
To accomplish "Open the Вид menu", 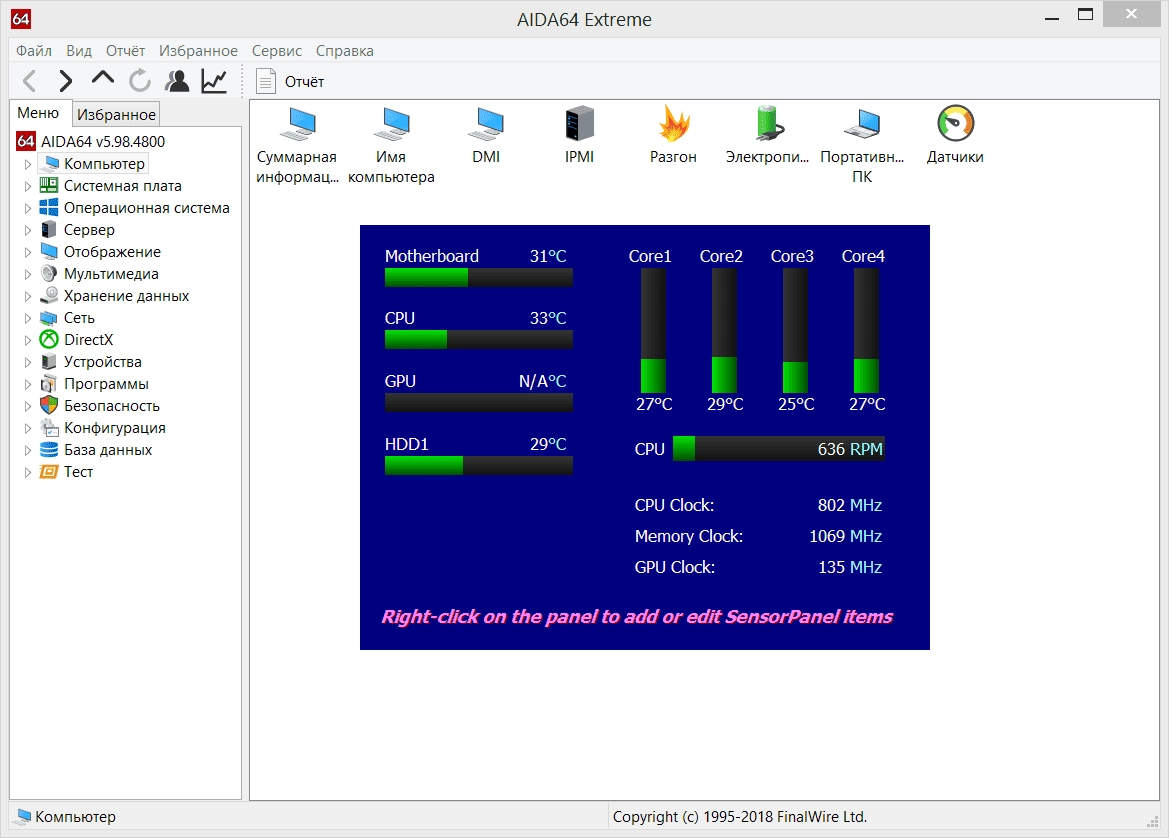I will (x=79, y=51).
